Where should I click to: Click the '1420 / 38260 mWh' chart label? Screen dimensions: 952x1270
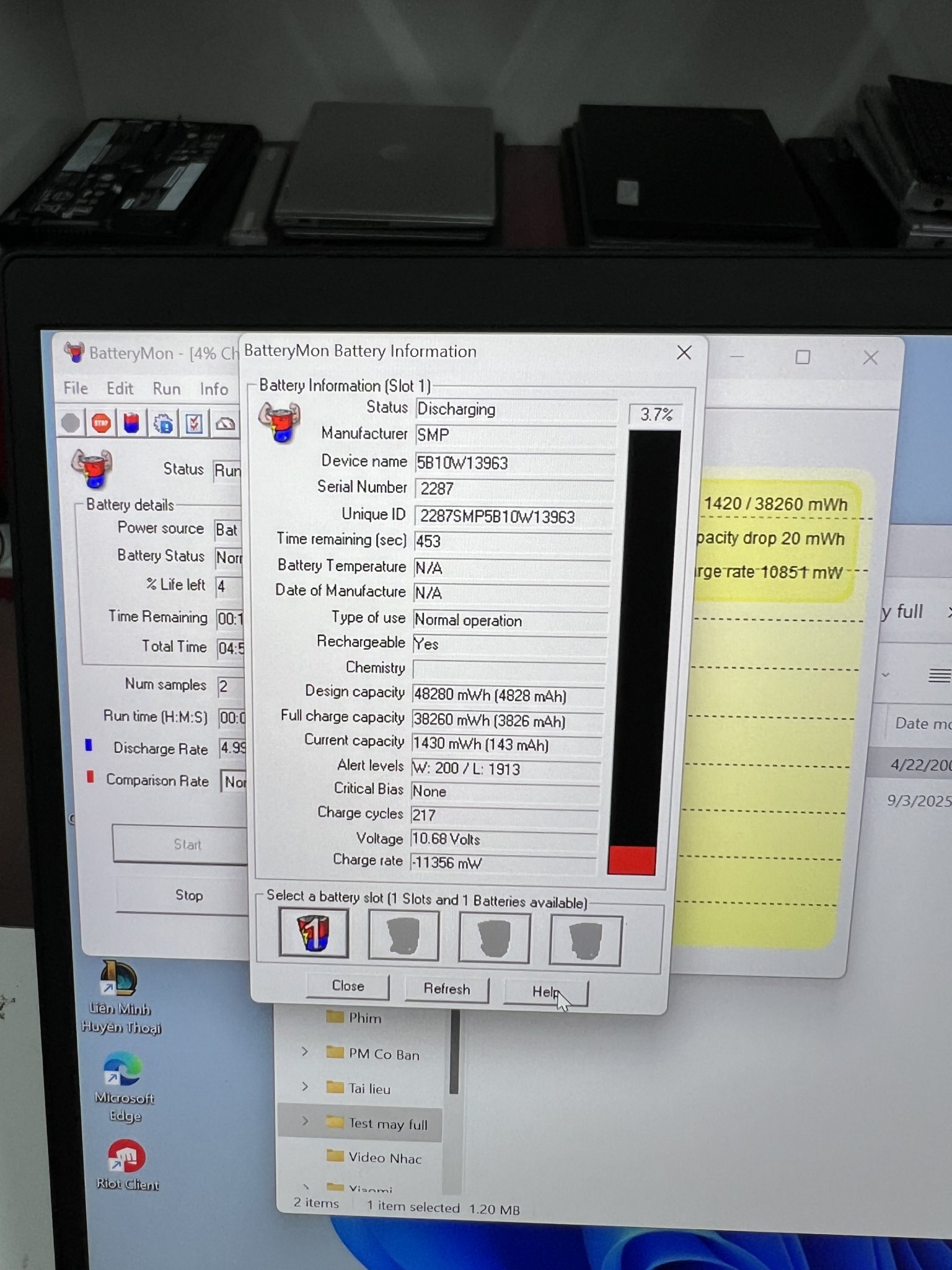775,504
